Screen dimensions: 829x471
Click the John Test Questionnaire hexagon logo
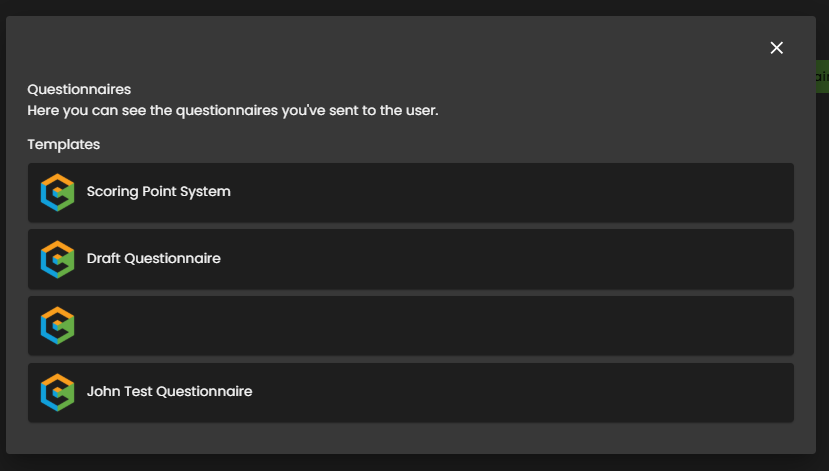click(x=58, y=392)
